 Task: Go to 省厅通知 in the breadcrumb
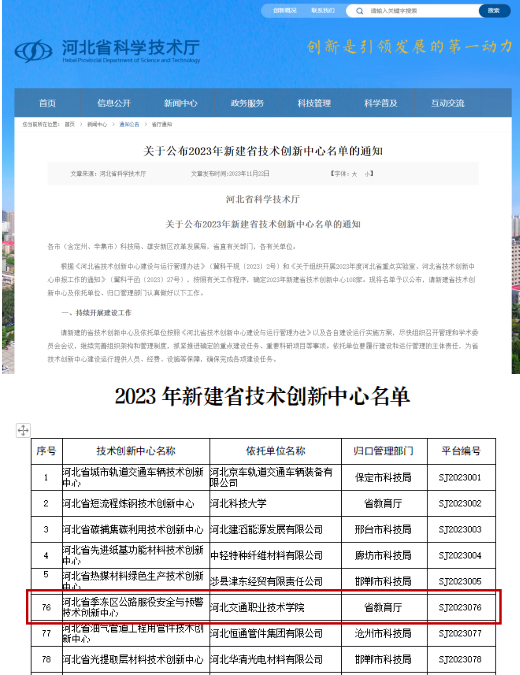(162, 124)
